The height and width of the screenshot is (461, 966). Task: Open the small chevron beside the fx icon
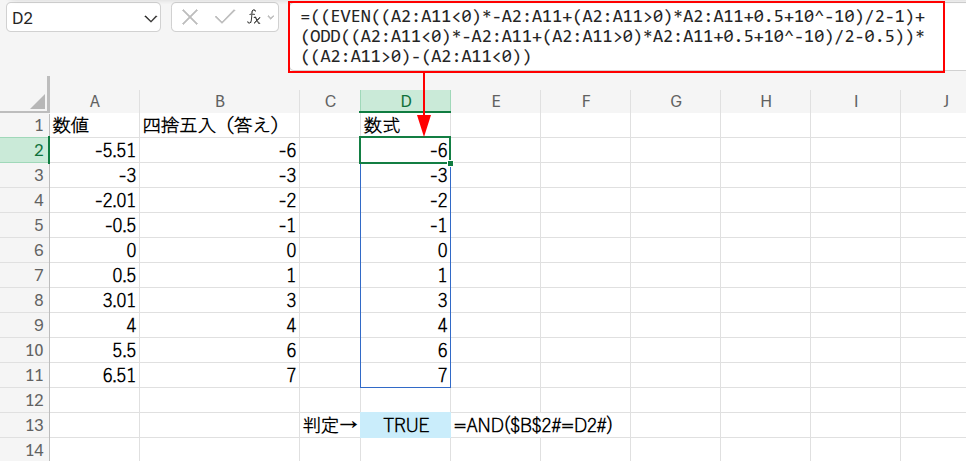click(273, 18)
